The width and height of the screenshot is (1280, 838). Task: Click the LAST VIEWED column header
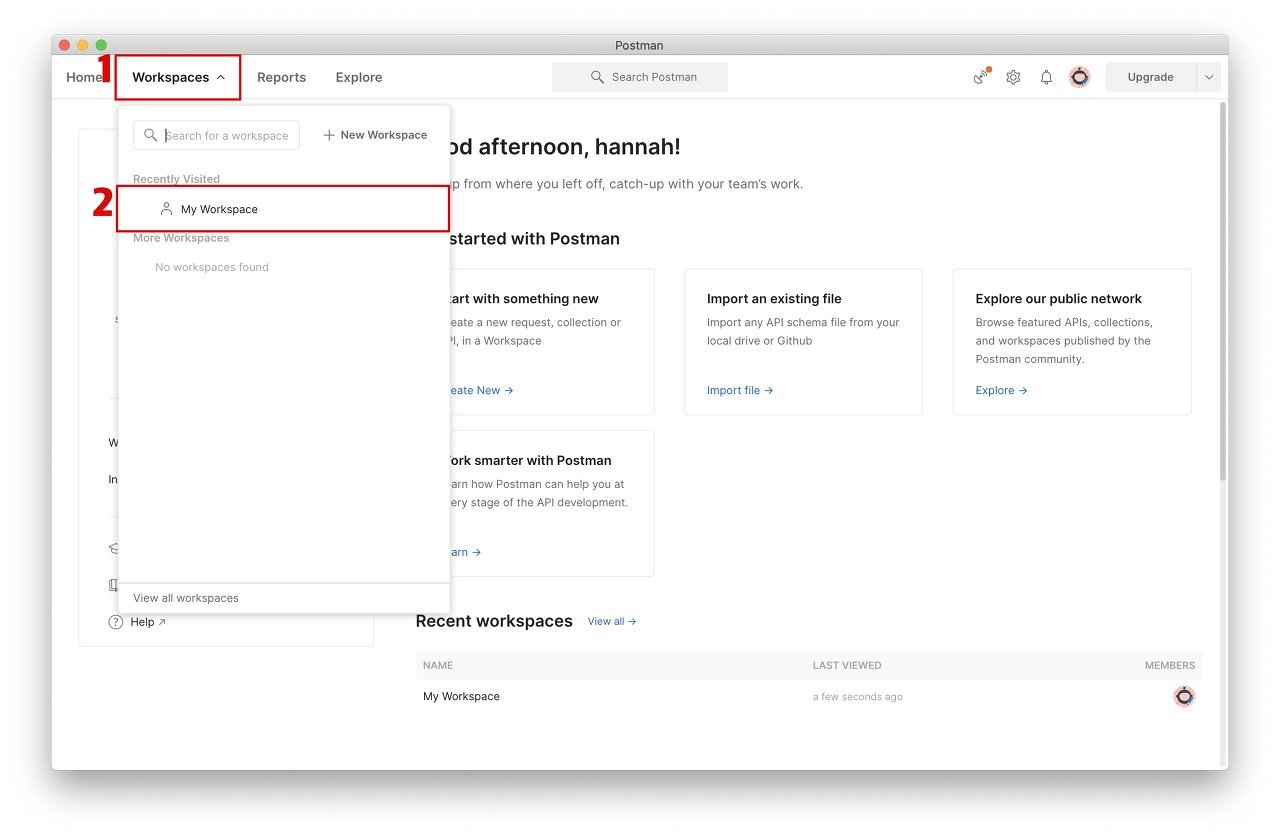point(847,665)
